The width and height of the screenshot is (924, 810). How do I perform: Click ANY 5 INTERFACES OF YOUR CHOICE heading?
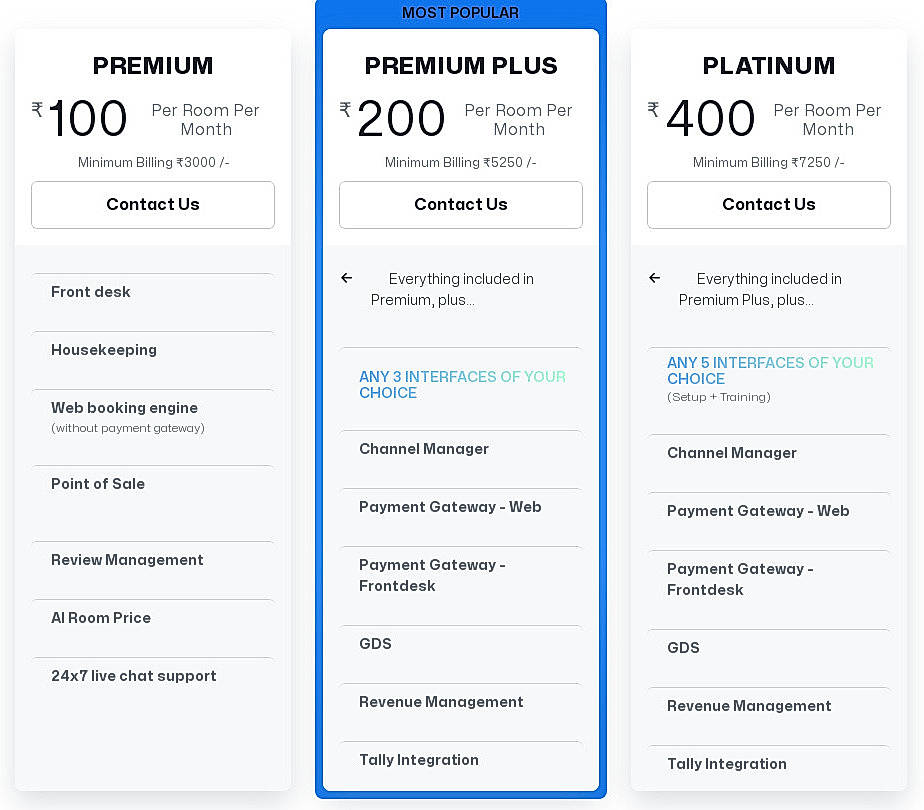click(770, 371)
